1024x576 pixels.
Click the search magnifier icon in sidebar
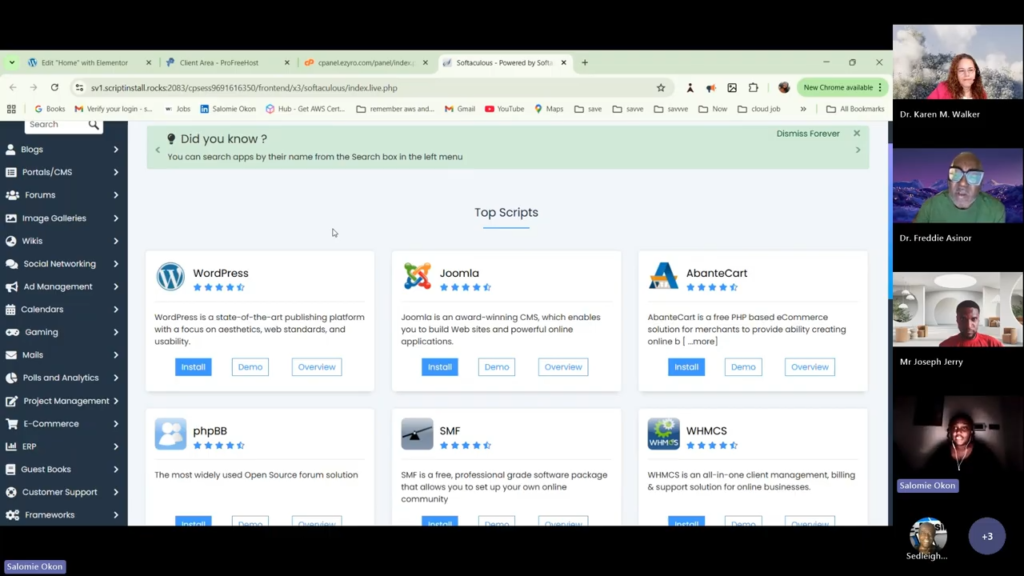pyautogui.click(x=94, y=125)
